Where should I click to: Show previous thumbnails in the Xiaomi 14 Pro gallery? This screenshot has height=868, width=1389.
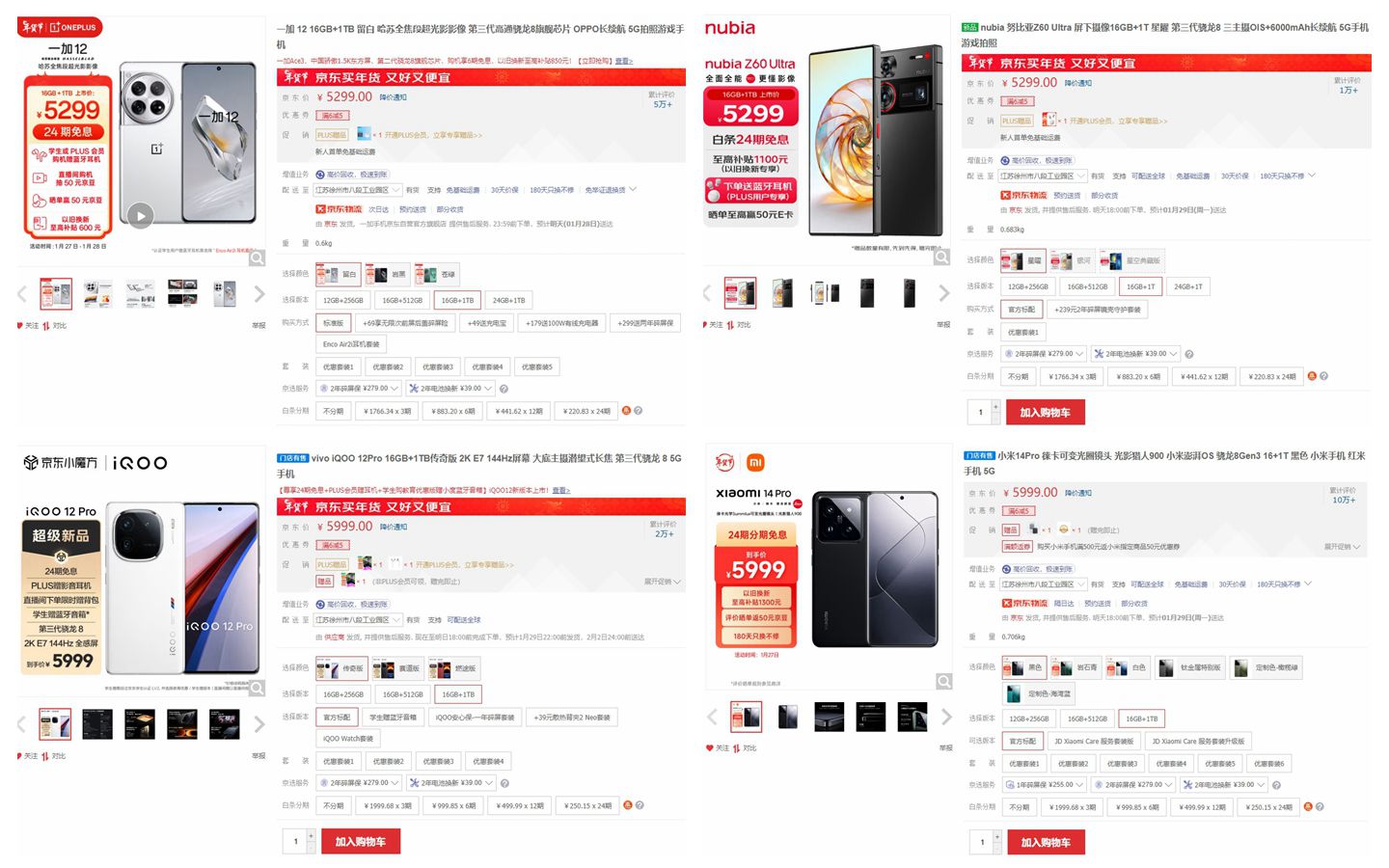[712, 717]
